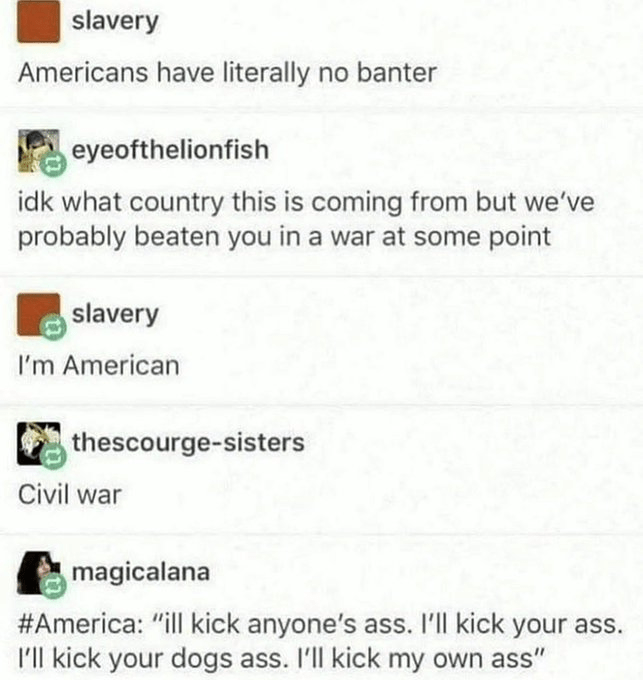Viewport: 643px width, 680px height.
Task: Open magicalana's profile picture
Action: click(x=39, y=572)
